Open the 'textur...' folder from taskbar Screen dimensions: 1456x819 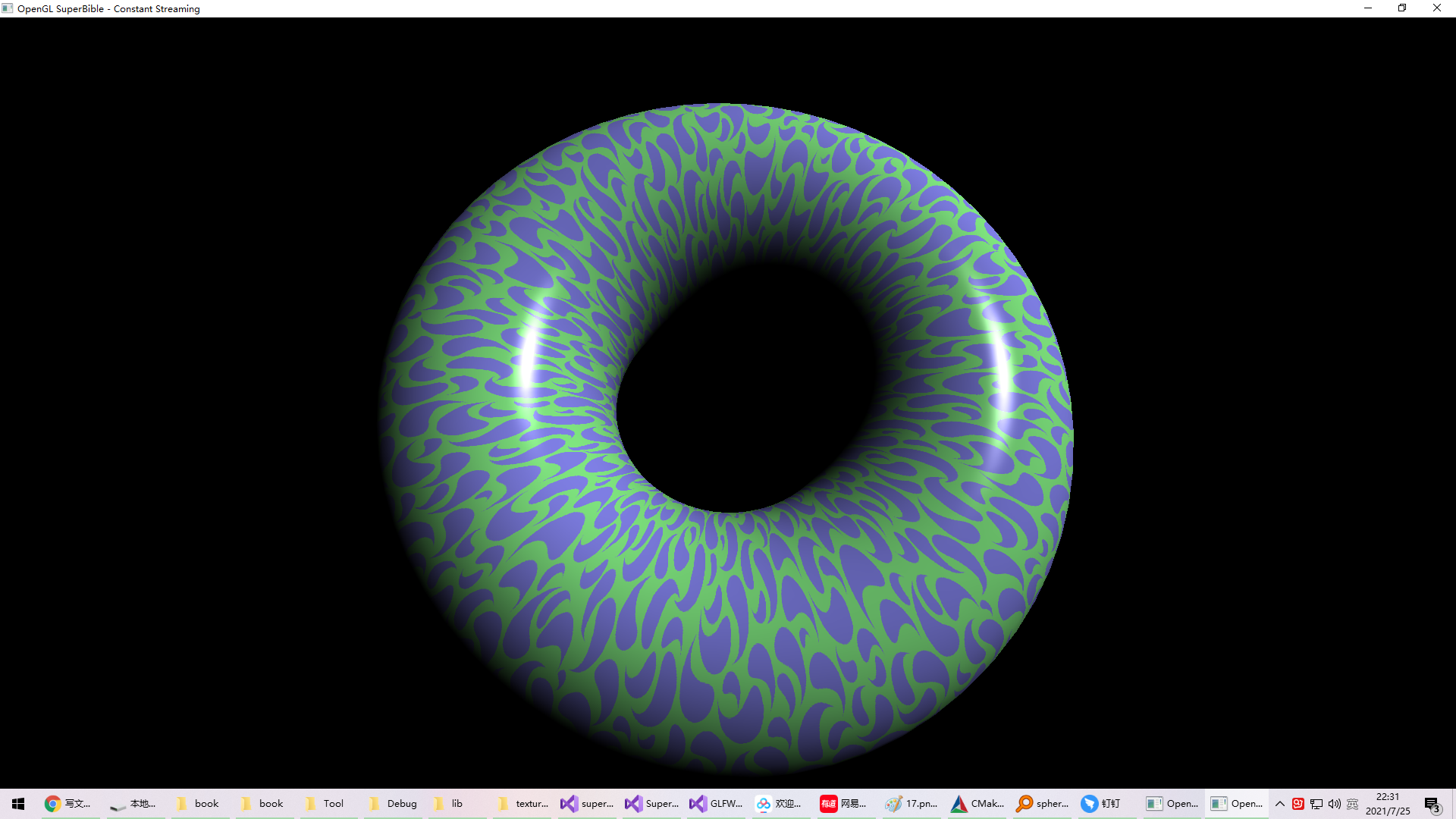click(522, 803)
